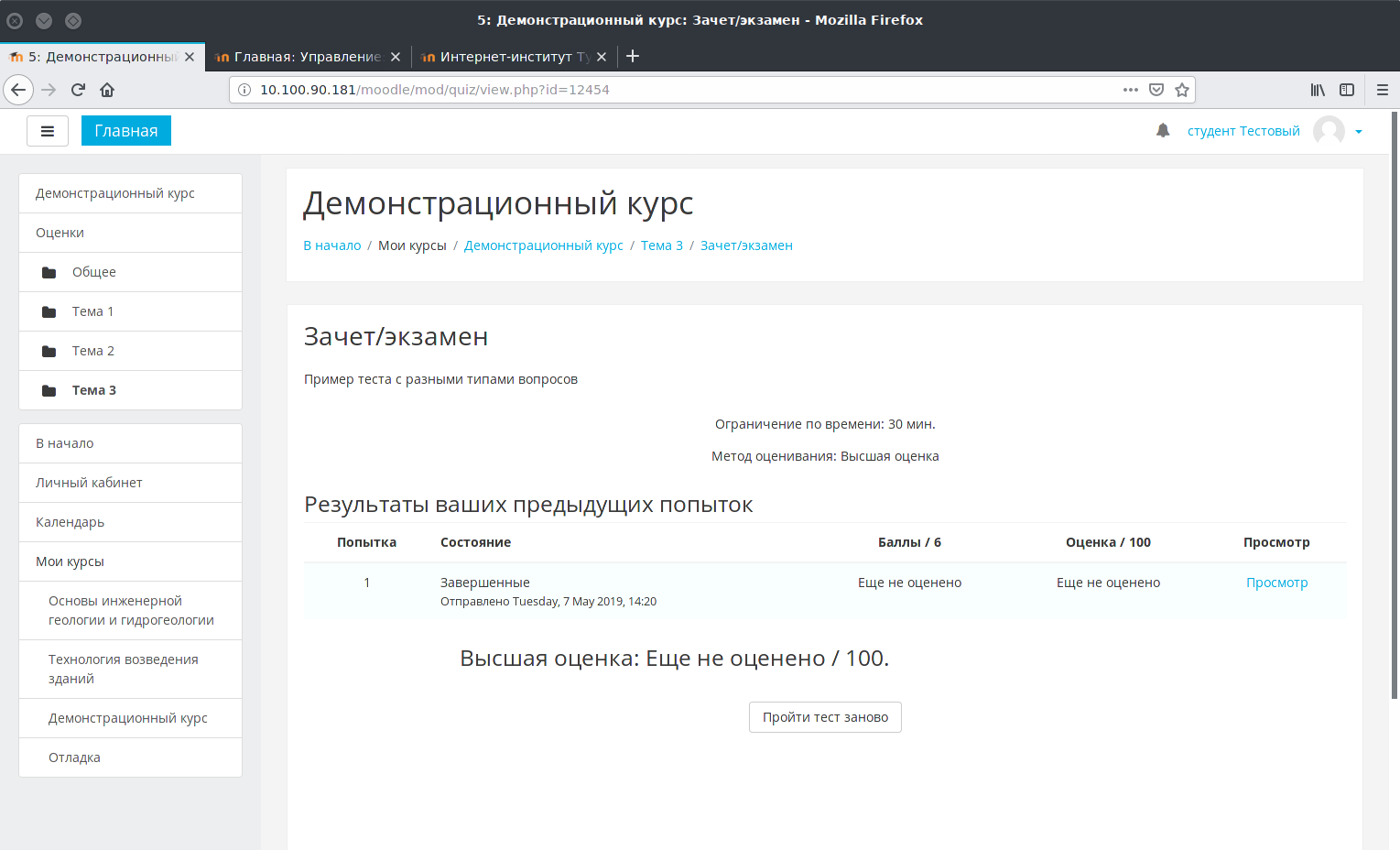Viewport: 1400px width, 850px height.
Task: Click the folder icon beside Тема 3
Action: tap(49, 390)
